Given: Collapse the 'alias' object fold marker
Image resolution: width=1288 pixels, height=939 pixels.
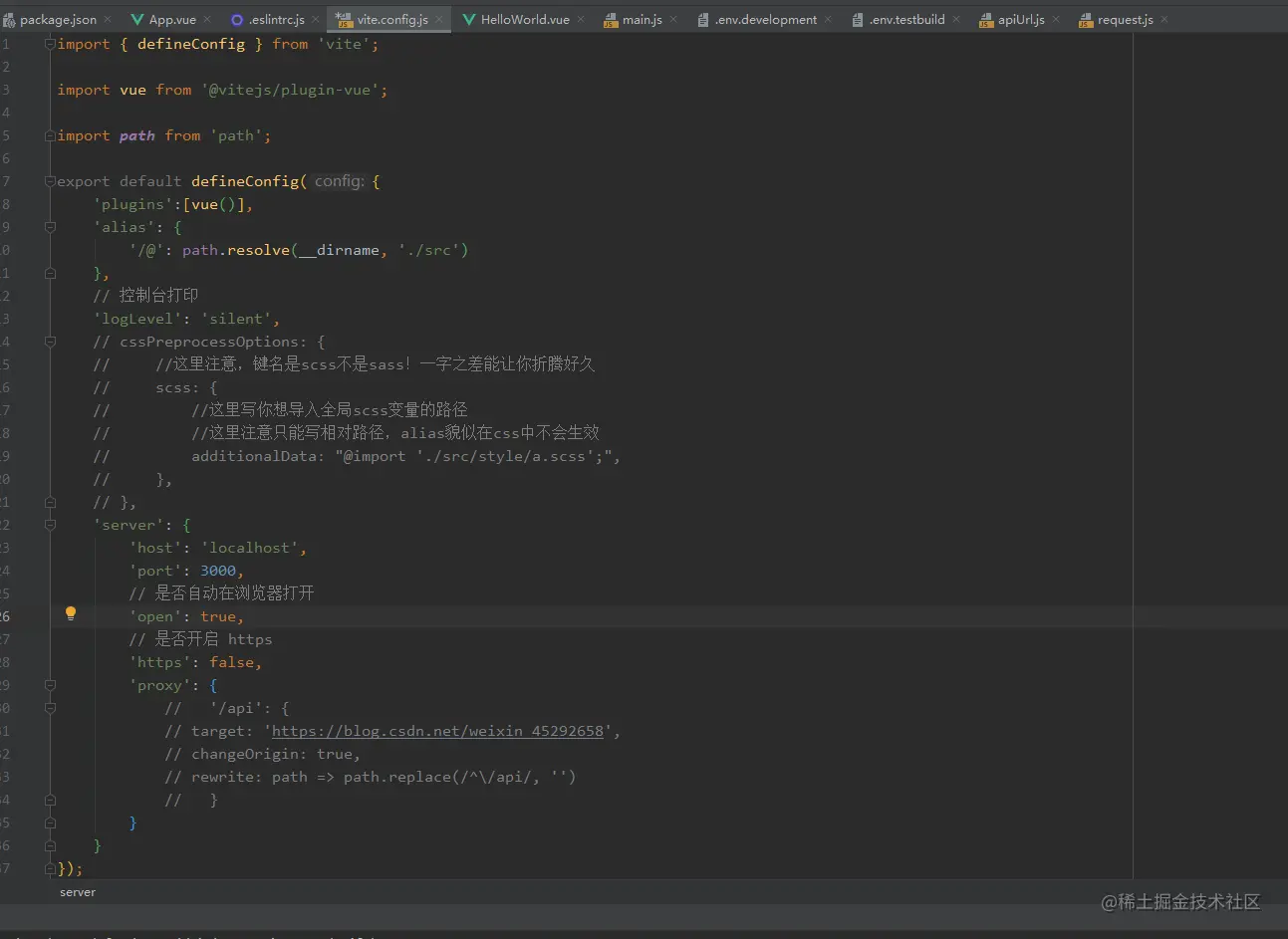Looking at the screenshot, I should point(50,227).
